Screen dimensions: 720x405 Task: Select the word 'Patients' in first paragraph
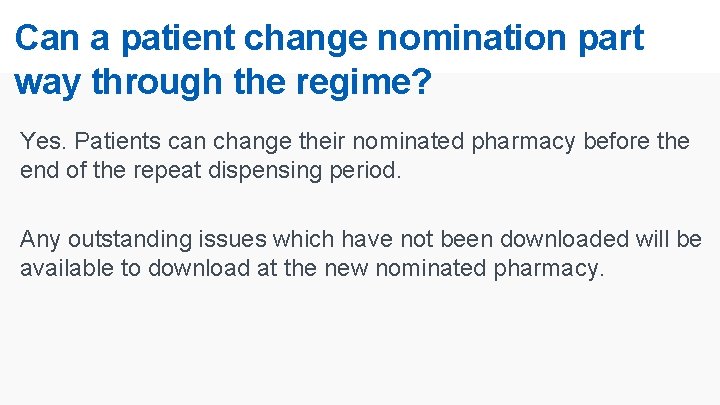pyautogui.click(x=118, y=141)
